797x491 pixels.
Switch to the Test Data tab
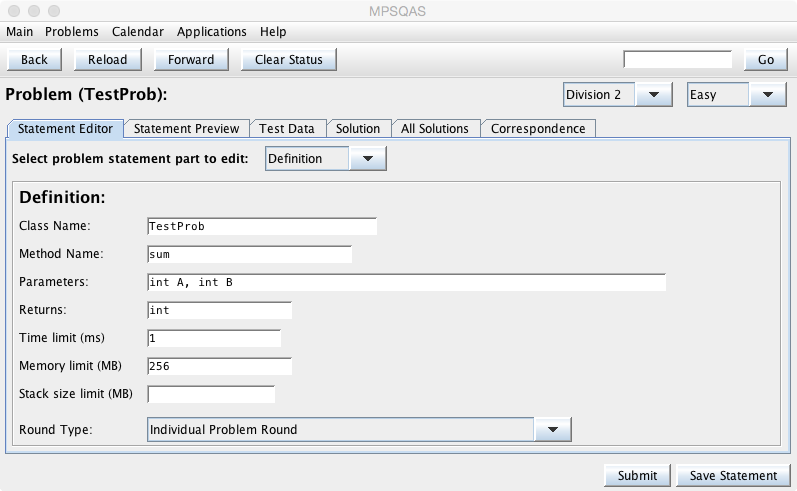pos(287,129)
